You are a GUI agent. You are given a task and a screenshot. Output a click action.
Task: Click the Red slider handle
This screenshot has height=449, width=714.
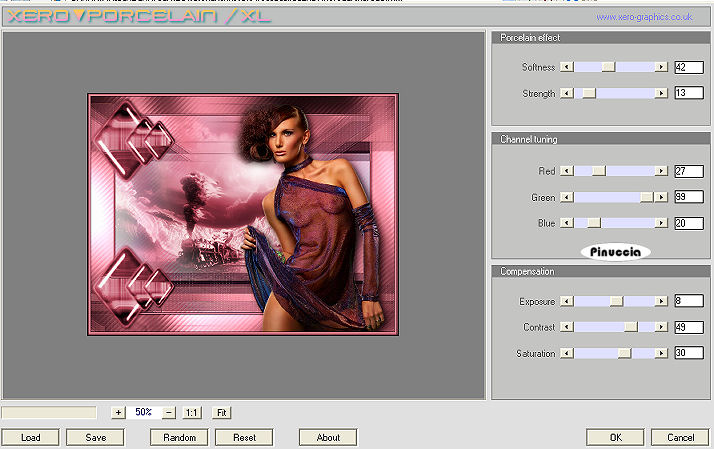coord(599,171)
